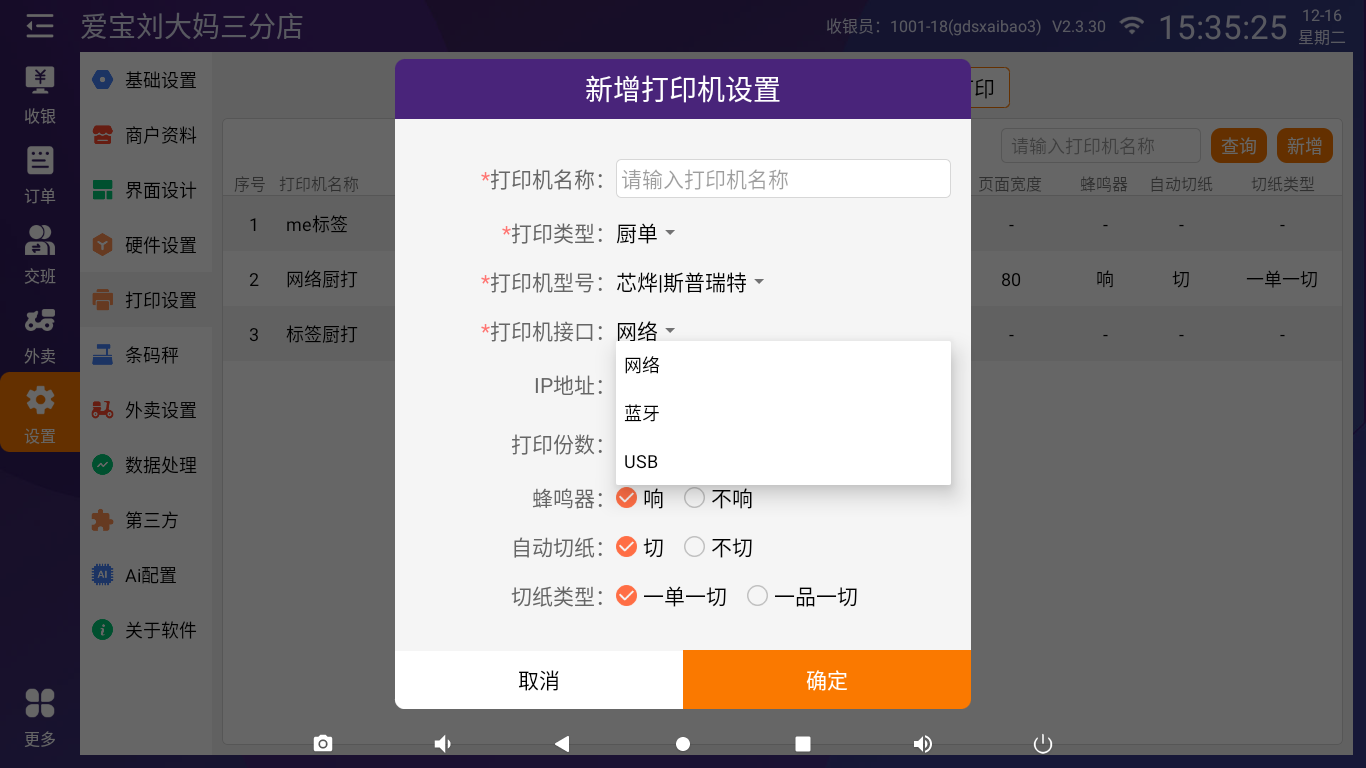Click the hamburger menu collapse icon
This screenshot has height=768, width=1366.
pos(40,26)
